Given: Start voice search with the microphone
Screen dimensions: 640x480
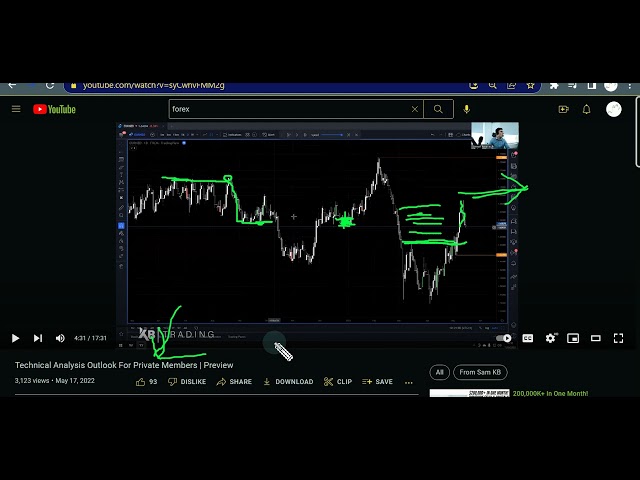Looking at the screenshot, I should [466, 109].
